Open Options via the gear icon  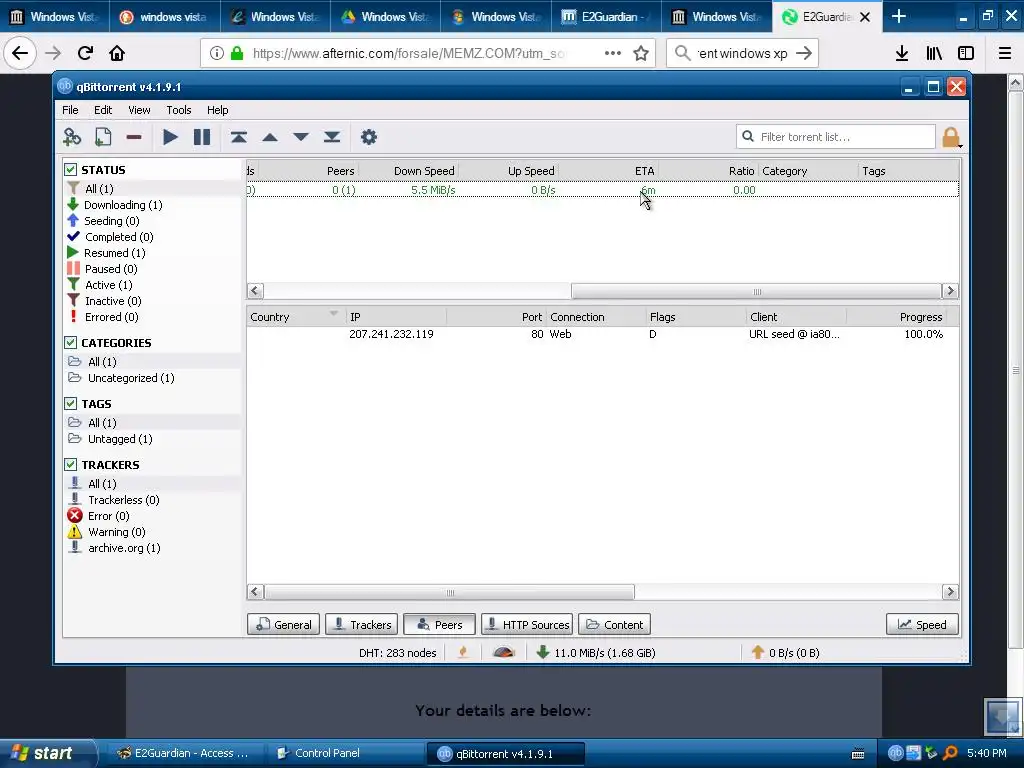(x=369, y=137)
